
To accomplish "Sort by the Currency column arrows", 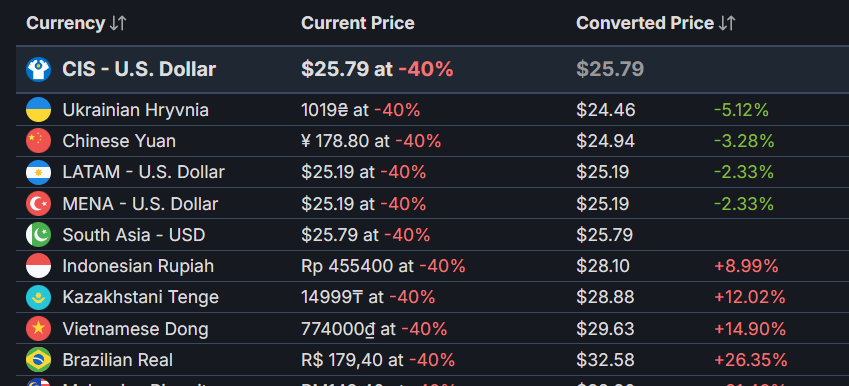I will click(x=118, y=23).
